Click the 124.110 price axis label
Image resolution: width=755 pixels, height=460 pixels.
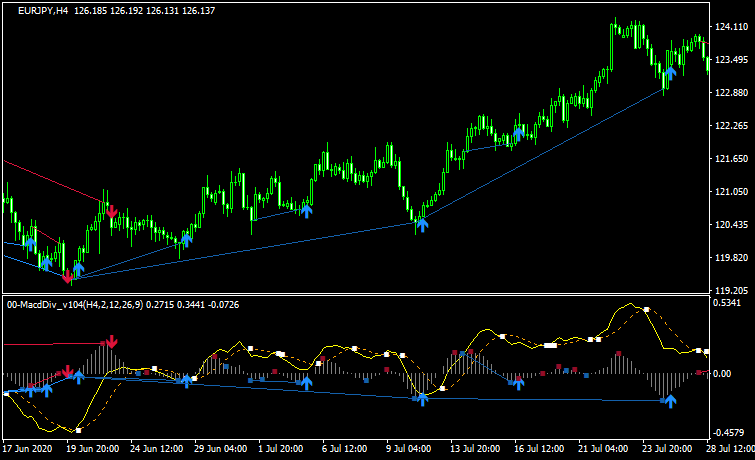(x=732, y=28)
